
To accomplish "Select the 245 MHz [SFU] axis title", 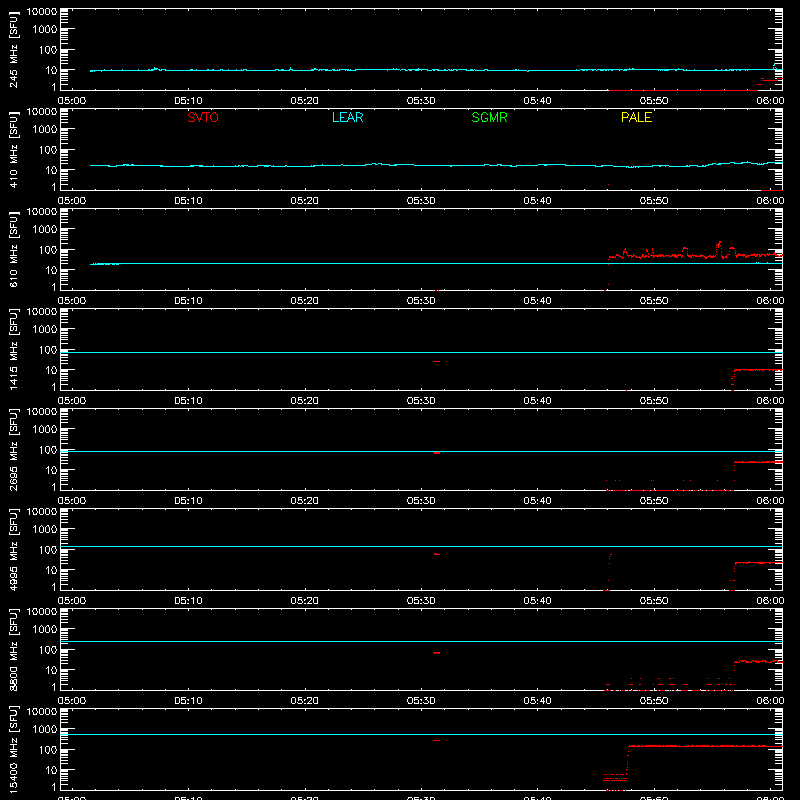I will [x=13, y=49].
